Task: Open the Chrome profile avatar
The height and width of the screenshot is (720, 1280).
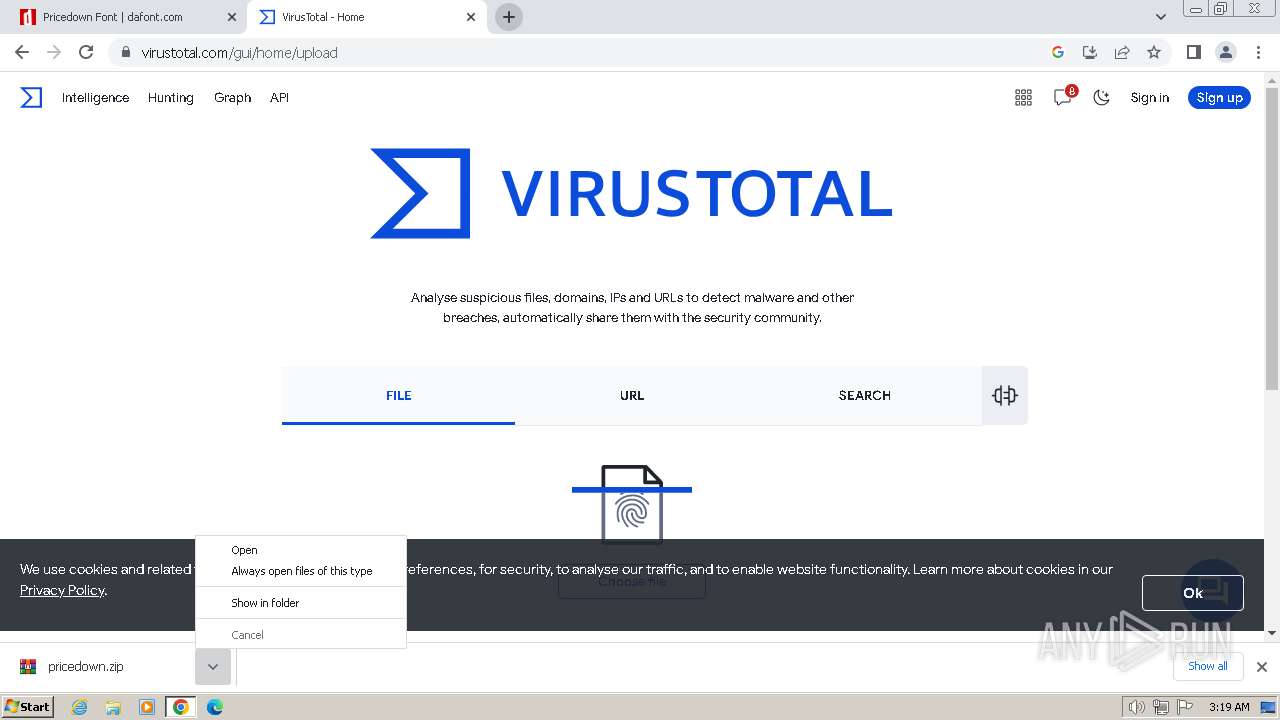Action: pyautogui.click(x=1225, y=52)
